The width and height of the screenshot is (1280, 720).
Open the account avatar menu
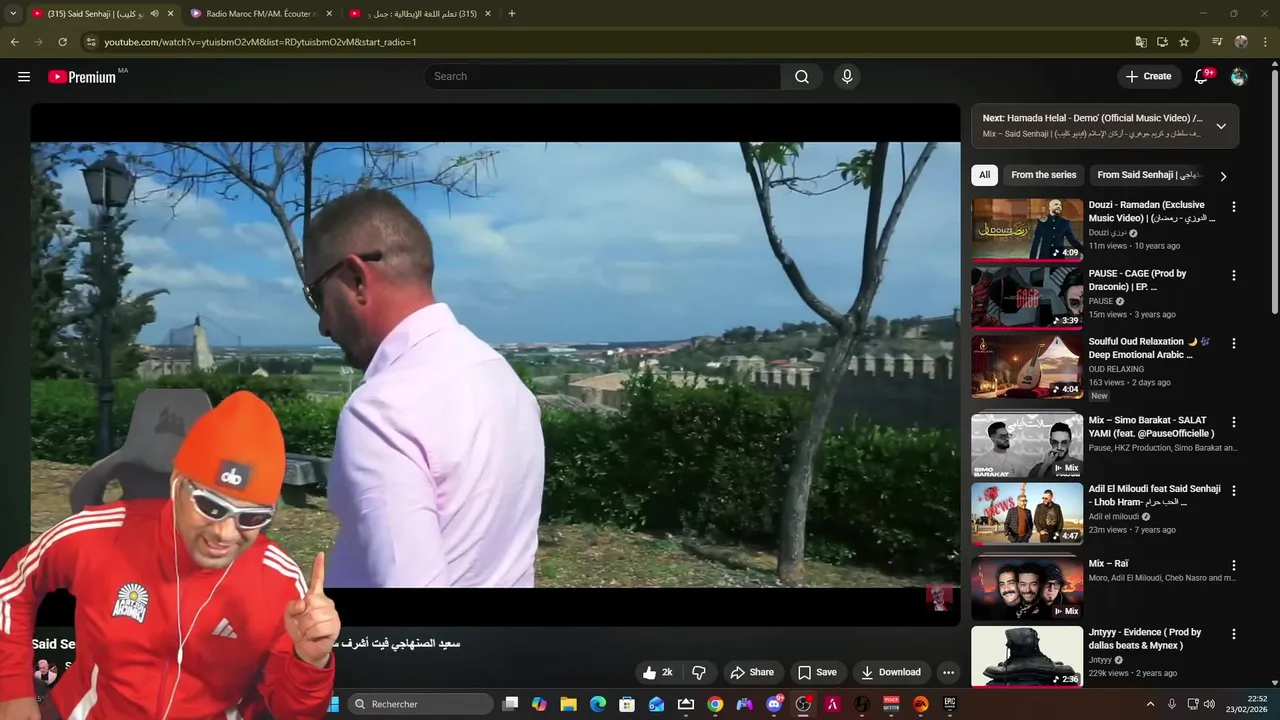(x=1239, y=76)
